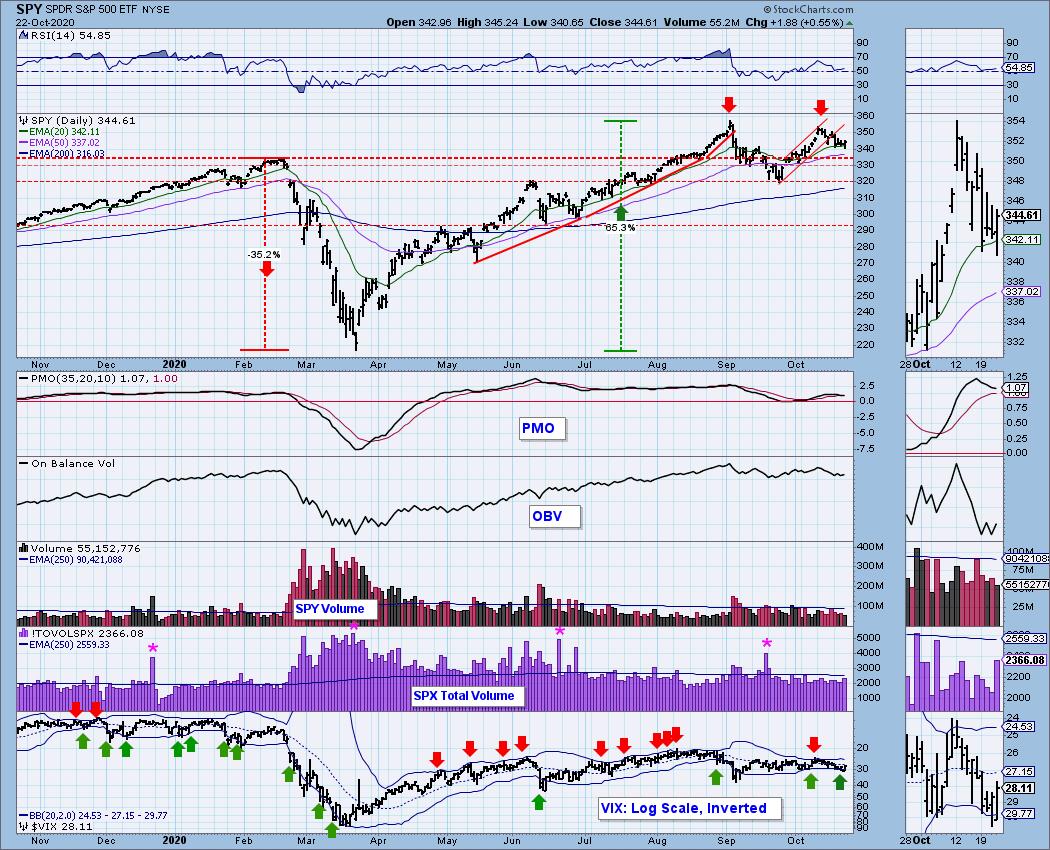This screenshot has height=850, width=1050.
Task: Select the green EMA(20) 342.11 legend
Action: (x=59, y=132)
